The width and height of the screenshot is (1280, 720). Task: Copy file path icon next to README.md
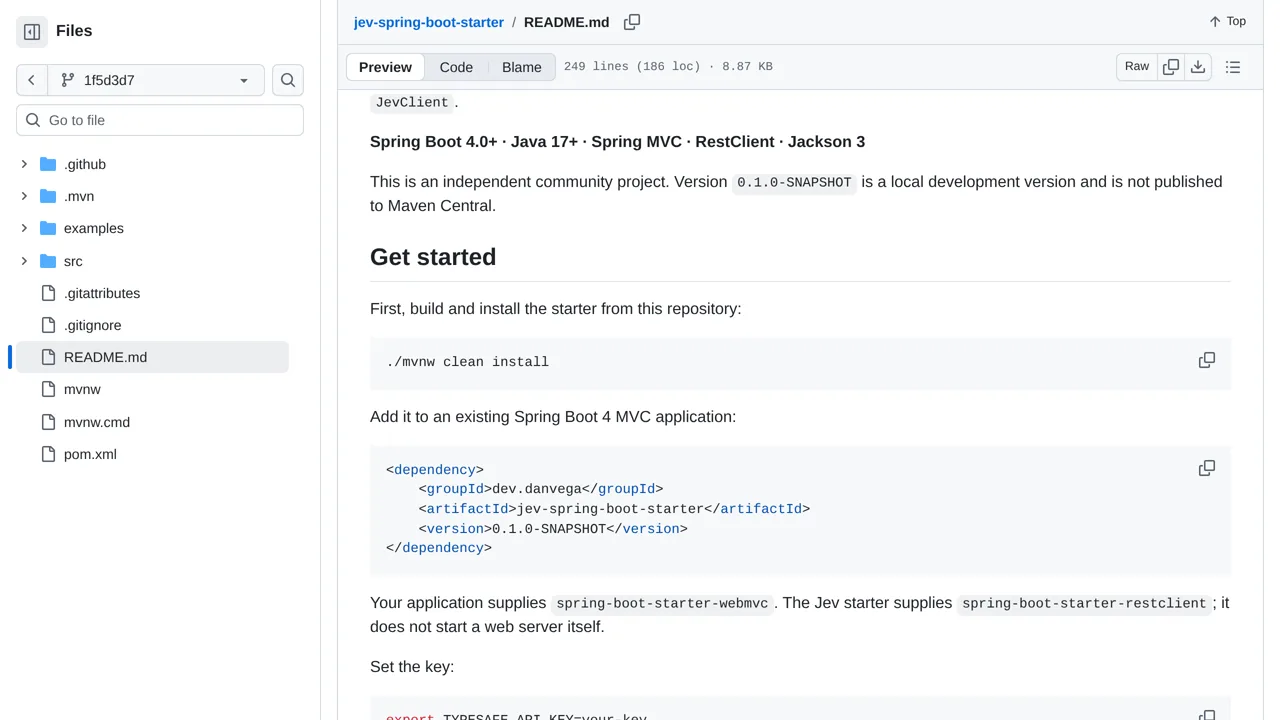click(632, 22)
